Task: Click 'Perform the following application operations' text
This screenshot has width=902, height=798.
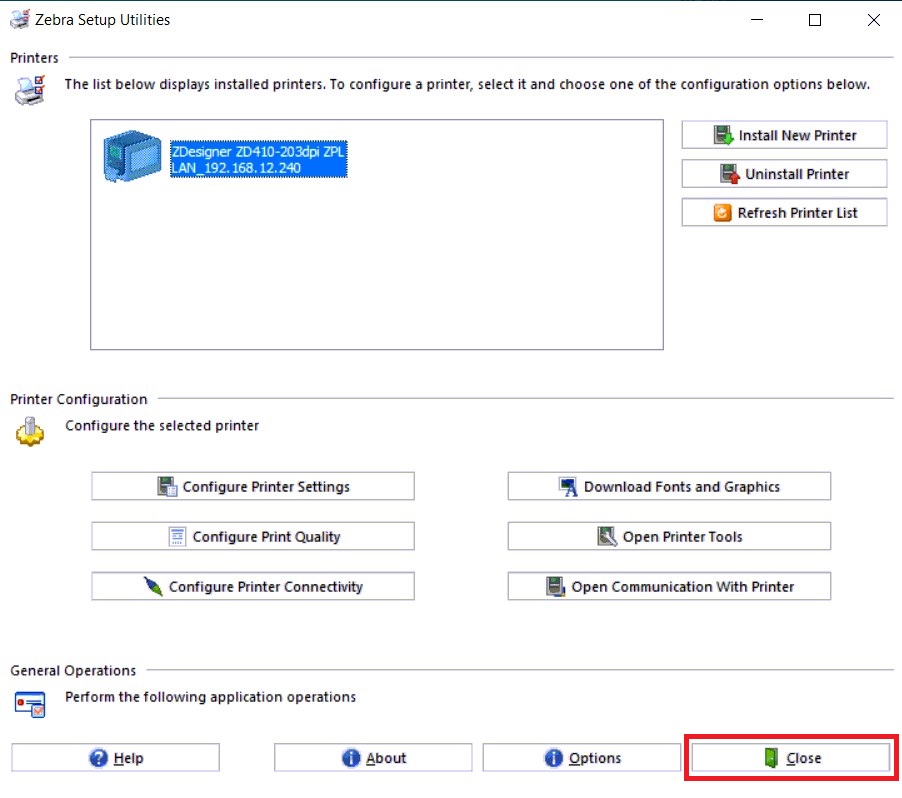Action: pos(210,697)
